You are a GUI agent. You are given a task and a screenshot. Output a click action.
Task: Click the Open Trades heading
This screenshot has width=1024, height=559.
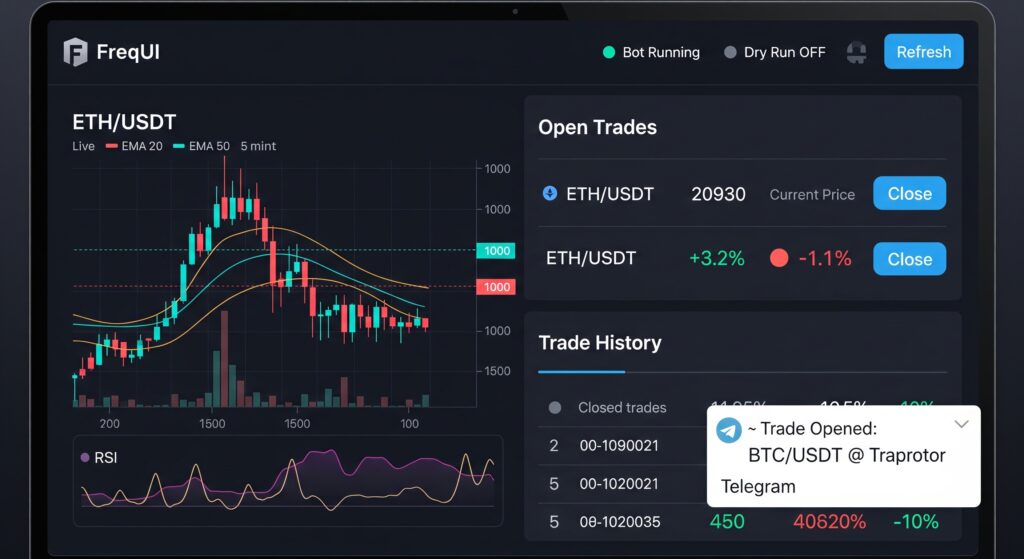point(598,127)
